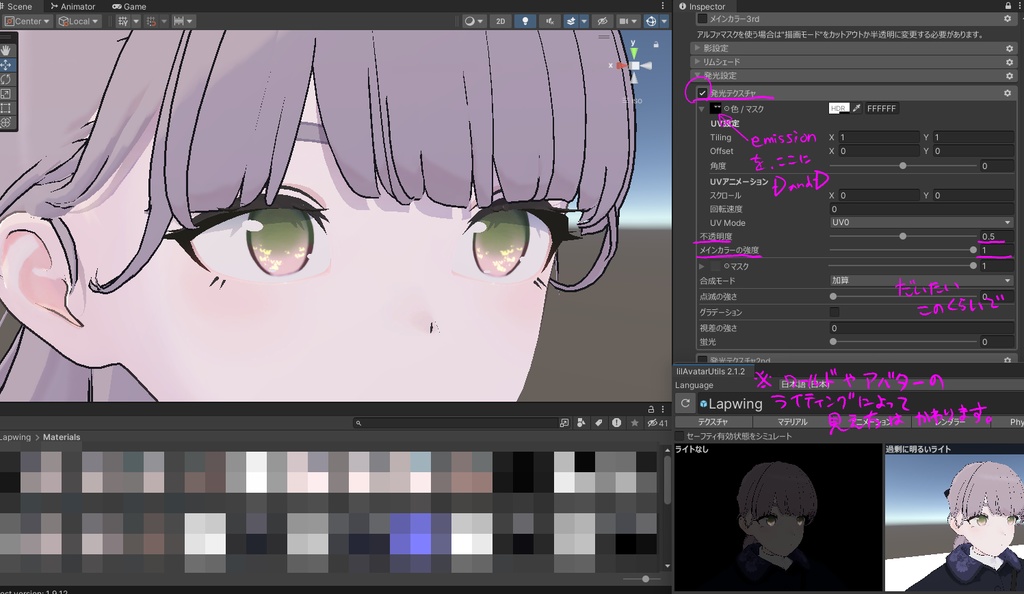
Task: Click the Project search field
Action: click(x=455, y=423)
